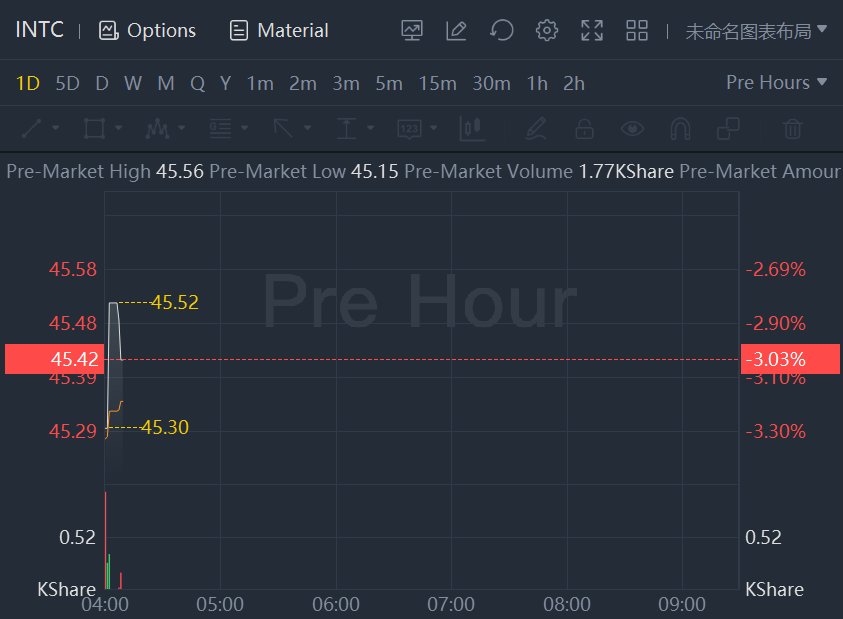Image resolution: width=843 pixels, height=619 pixels.
Task: Select the 1h interval tab
Action: pos(537,83)
